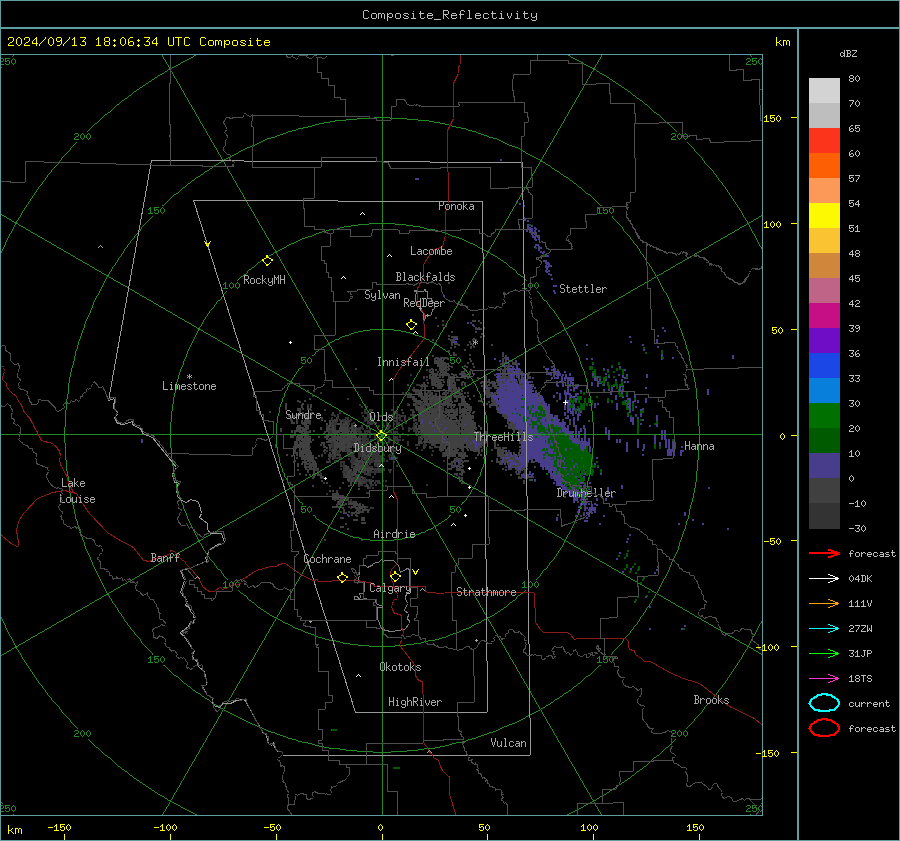Click the magenta 18TS arrow legend icon
The image size is (900, 841).
pos(824,678)
